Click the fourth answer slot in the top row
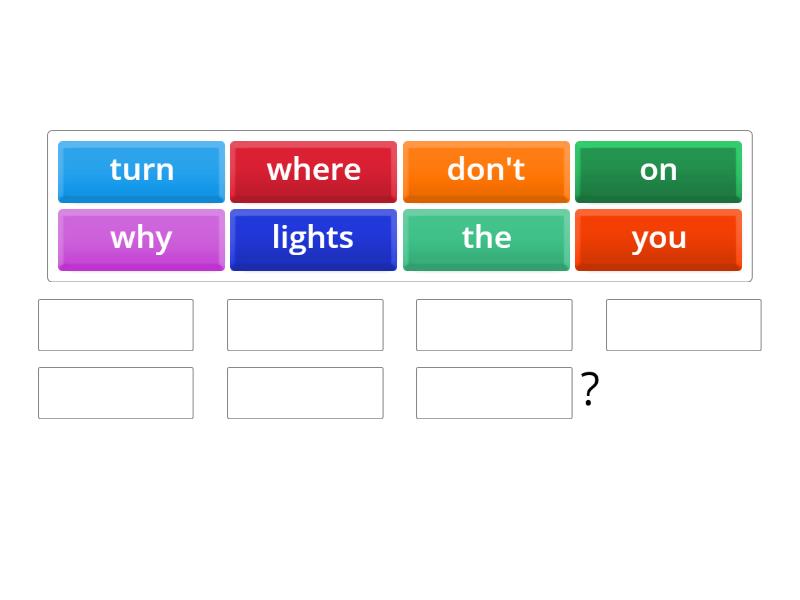Image resolution: width=800 pixels, height=600 pixels. pos(683,324)
